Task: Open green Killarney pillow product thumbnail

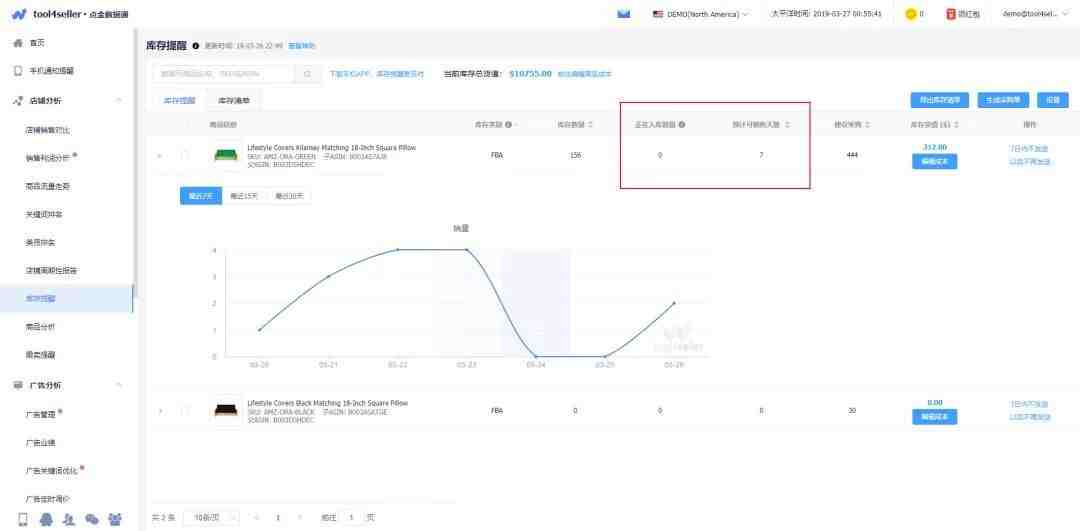Action: point(225,155)
